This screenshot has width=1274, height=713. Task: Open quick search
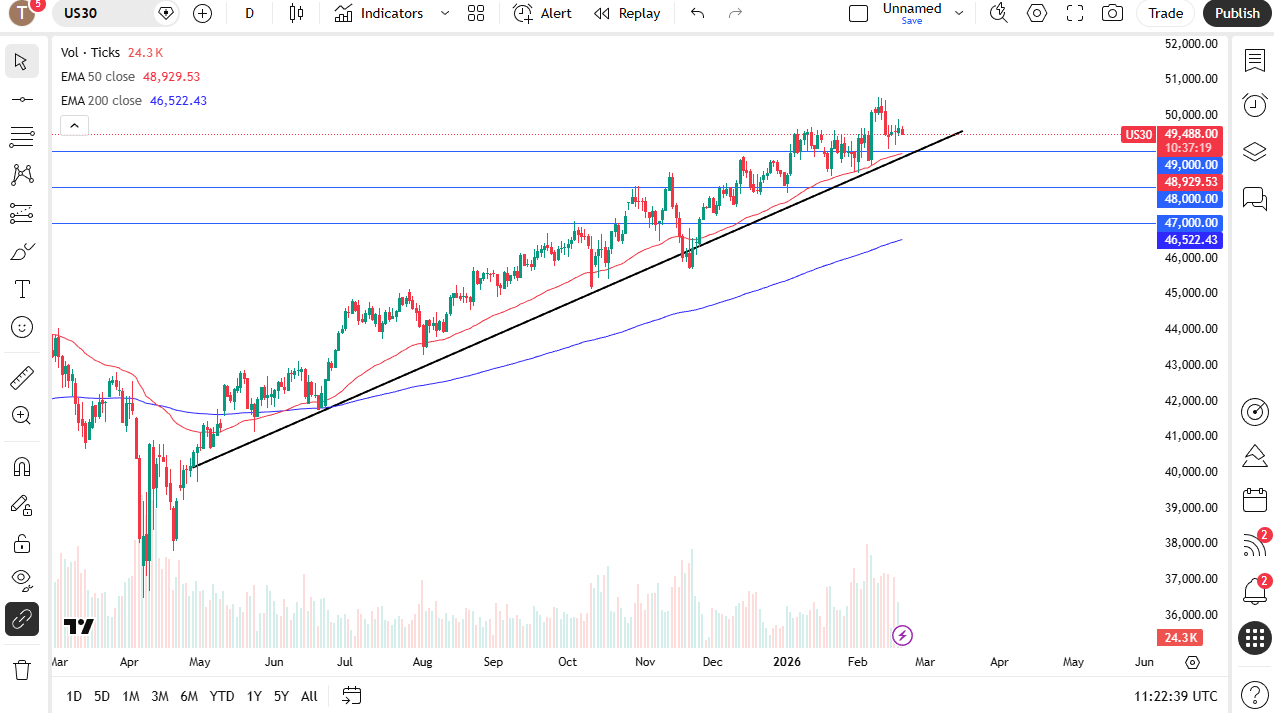tap(998, 13)
